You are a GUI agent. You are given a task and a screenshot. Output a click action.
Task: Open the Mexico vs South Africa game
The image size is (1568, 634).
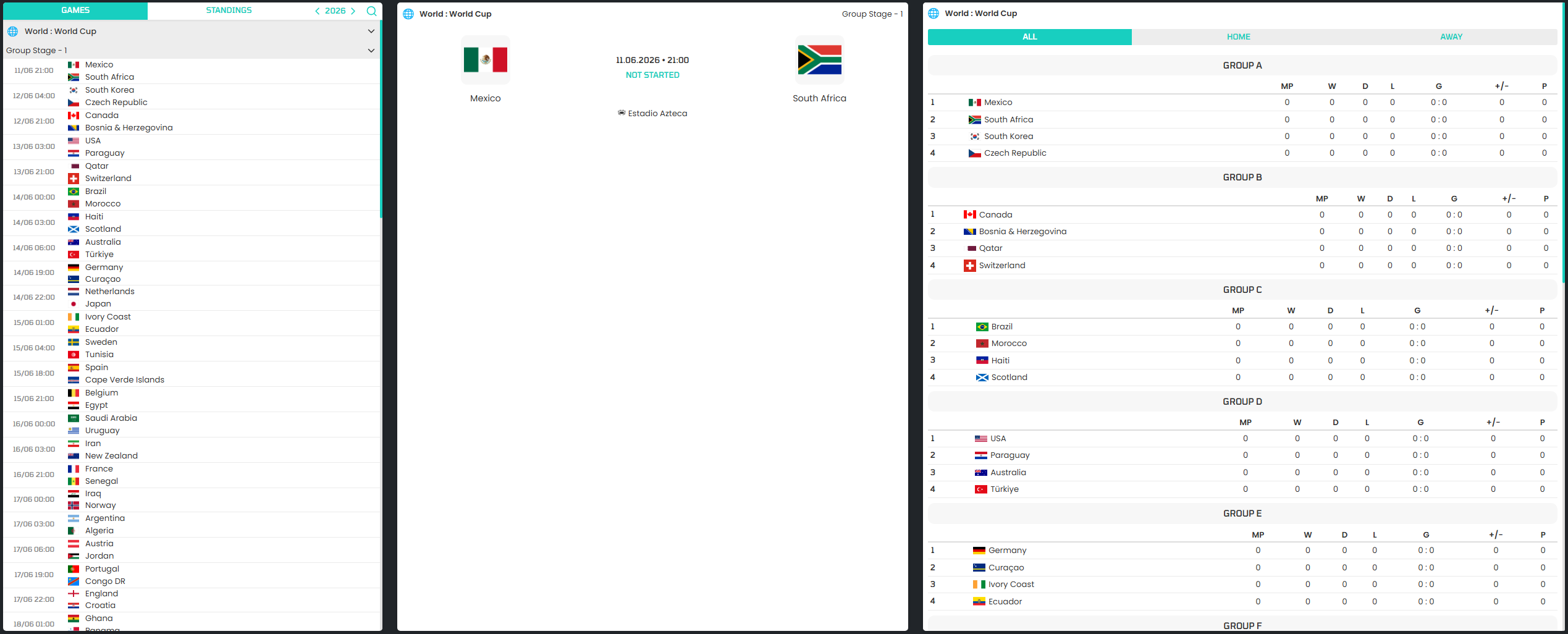[192, 71]
